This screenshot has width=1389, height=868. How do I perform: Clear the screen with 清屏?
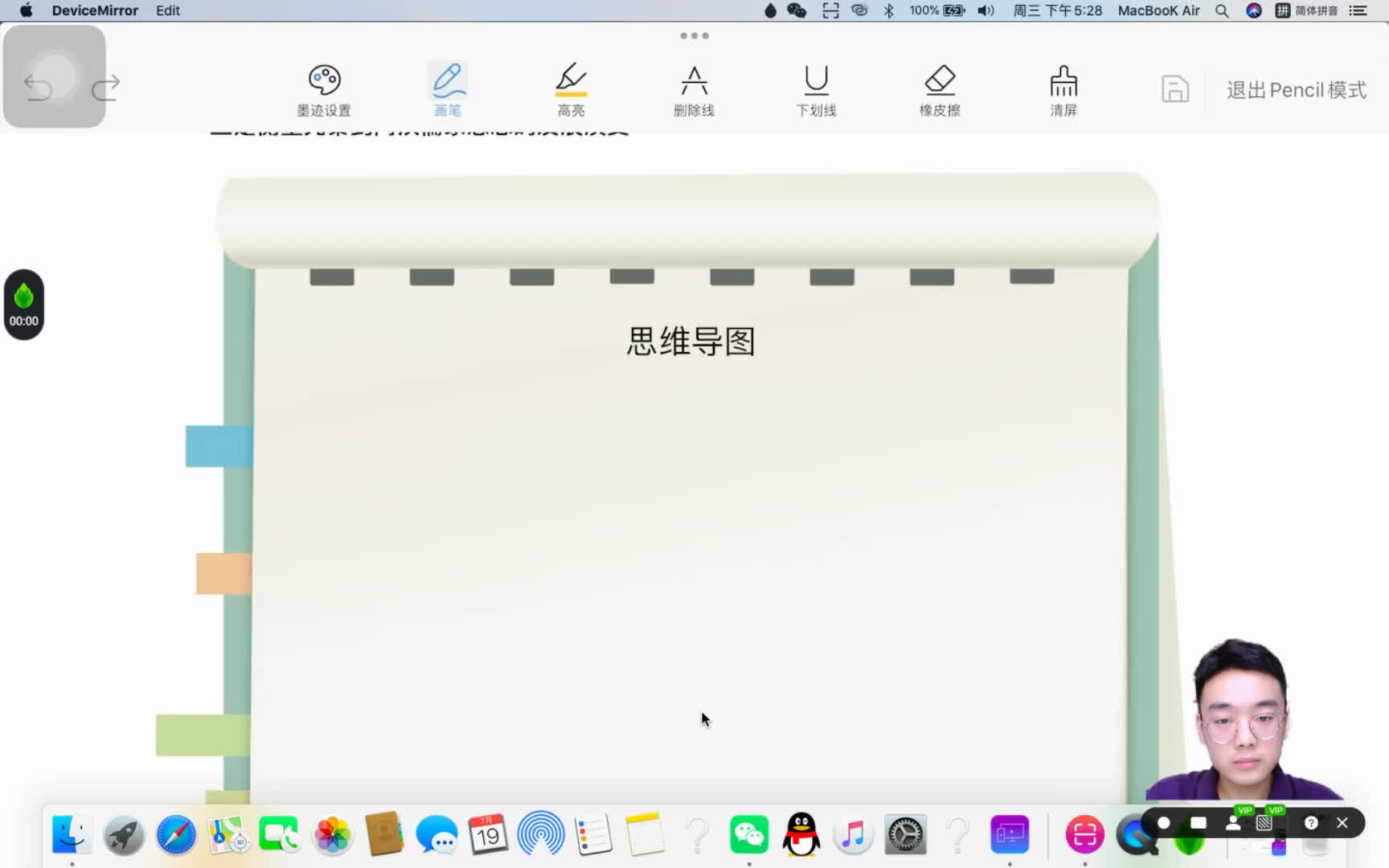click(x=1063, y=90)
